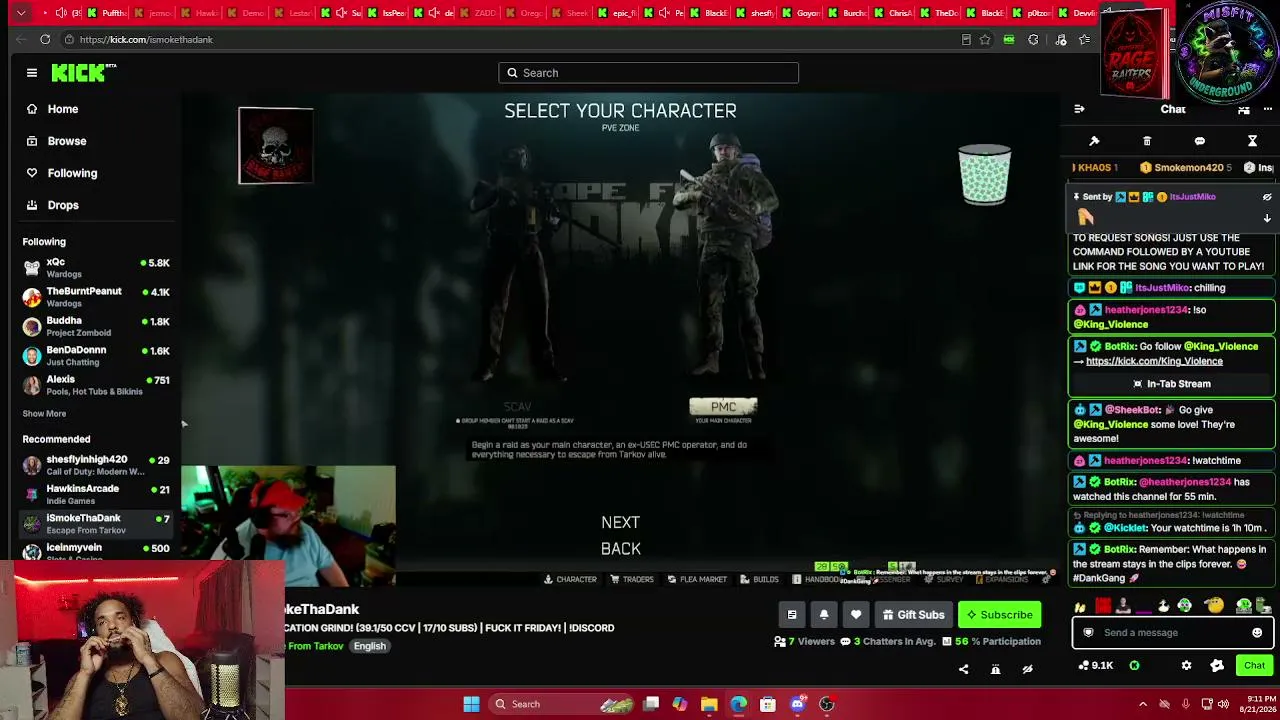Open xQc's channel from Following list
The width and height of the screenshot is (1280, 720).
coord(96,268)
